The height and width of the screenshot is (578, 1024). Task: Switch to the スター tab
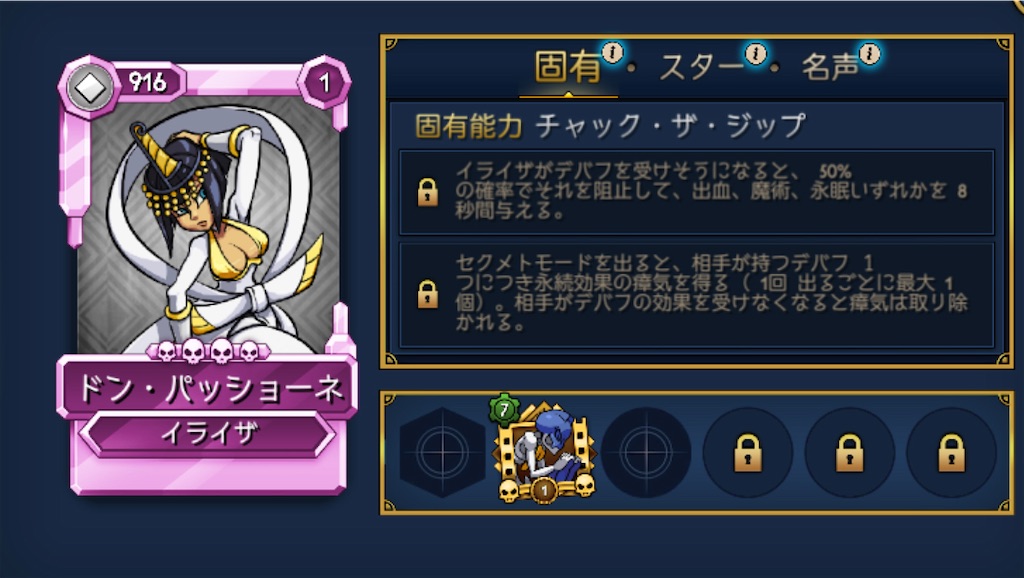701,67
